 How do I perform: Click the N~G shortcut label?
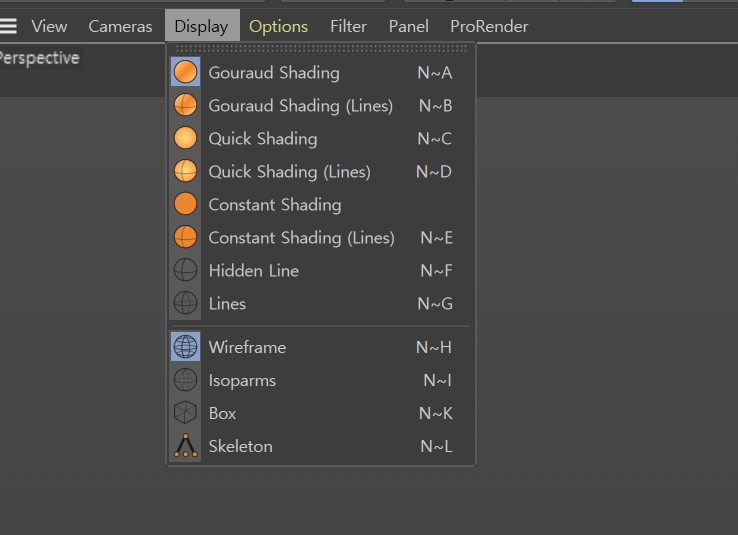point(435,303)
